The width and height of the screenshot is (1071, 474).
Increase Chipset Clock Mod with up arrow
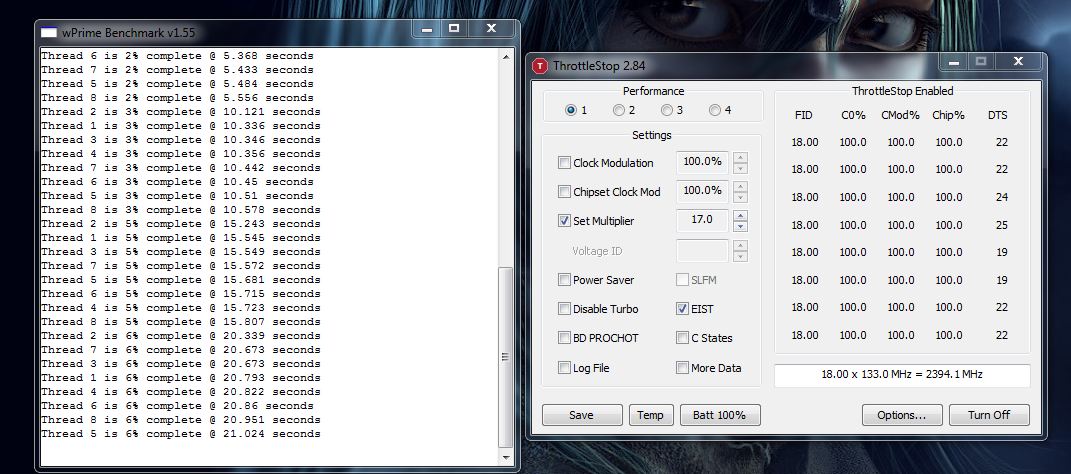(740, 186)
